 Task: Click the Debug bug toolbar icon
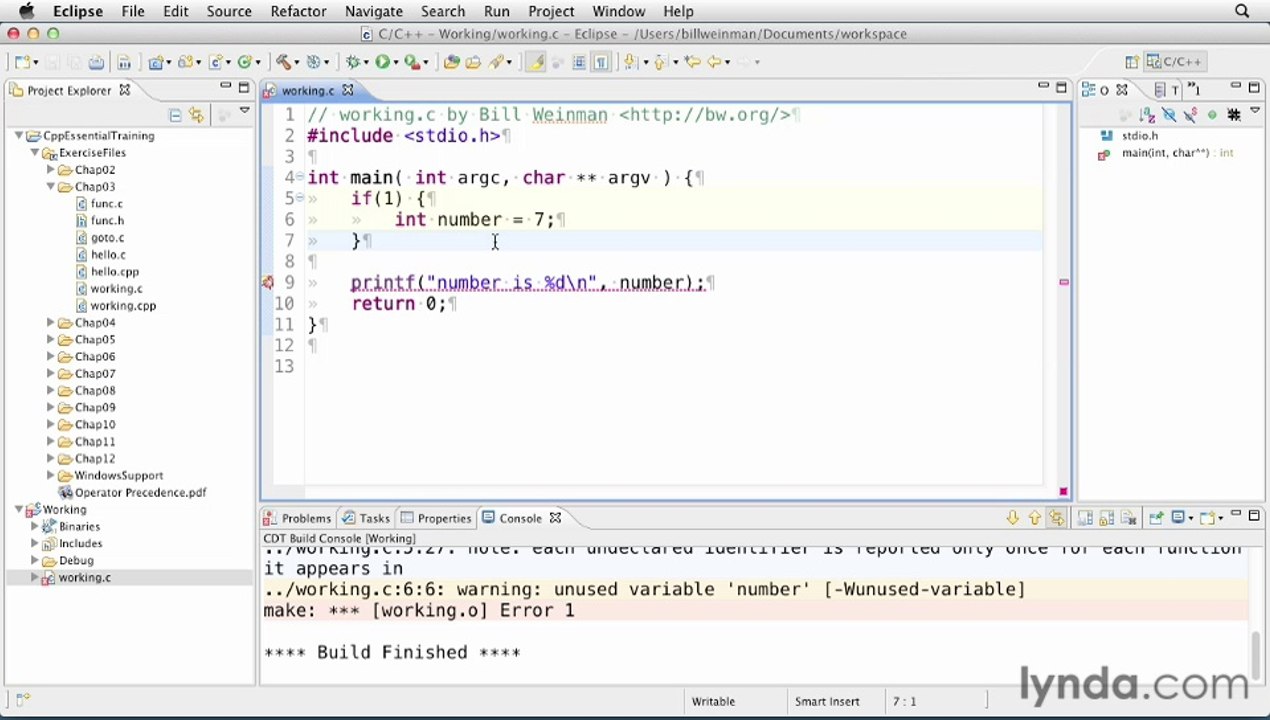click(x=352, y=62)
